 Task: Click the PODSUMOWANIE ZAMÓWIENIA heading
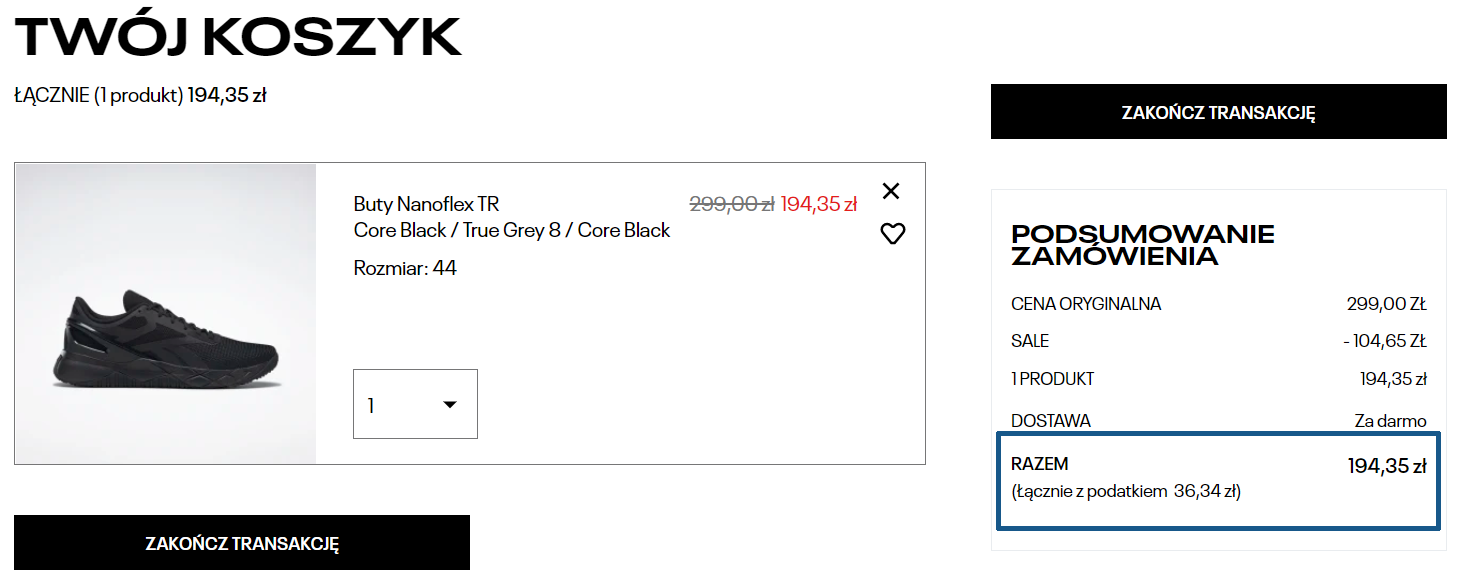(1142, 245)
